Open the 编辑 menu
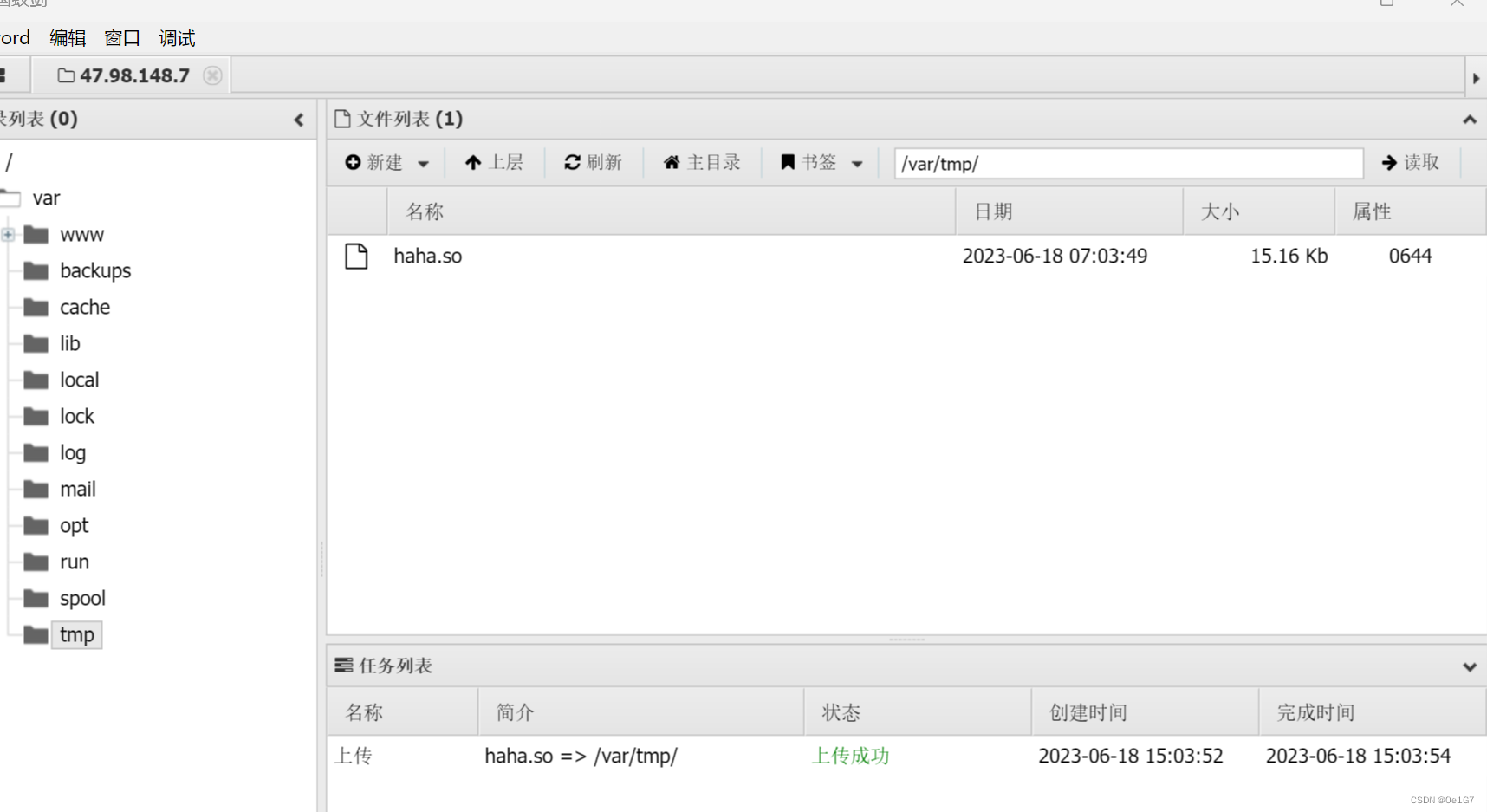 [68, 37]
